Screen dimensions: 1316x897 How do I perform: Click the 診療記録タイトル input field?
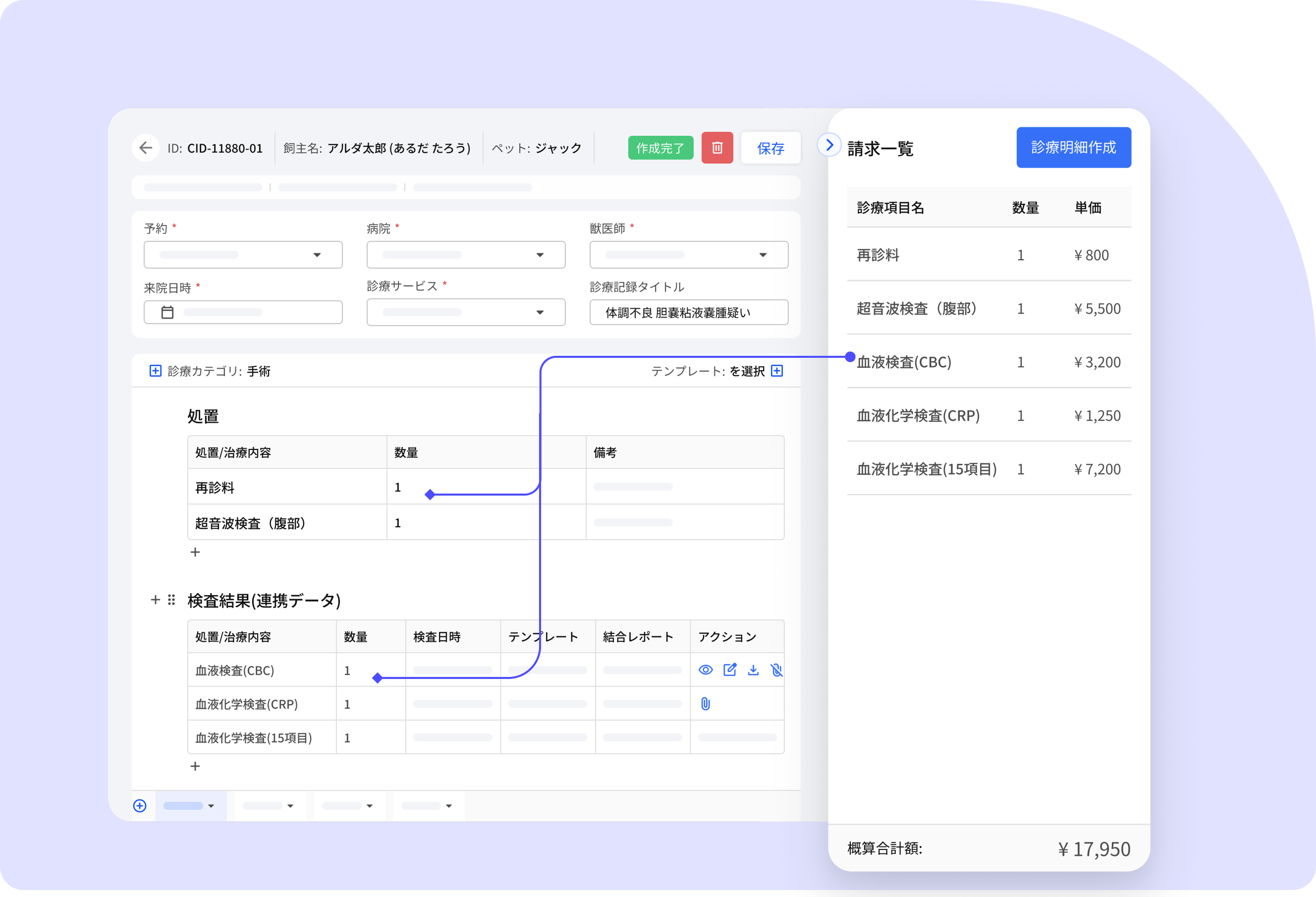(689, 312)
